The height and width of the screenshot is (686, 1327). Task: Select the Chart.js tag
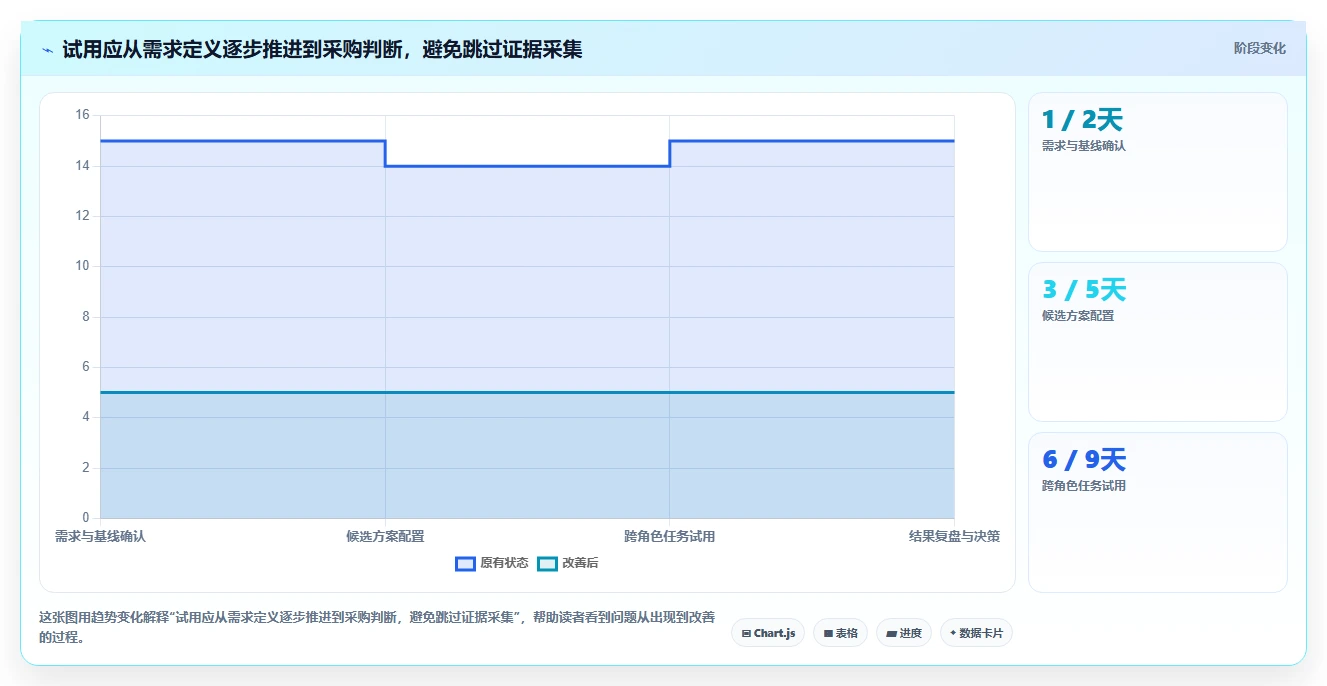point(768,633)
